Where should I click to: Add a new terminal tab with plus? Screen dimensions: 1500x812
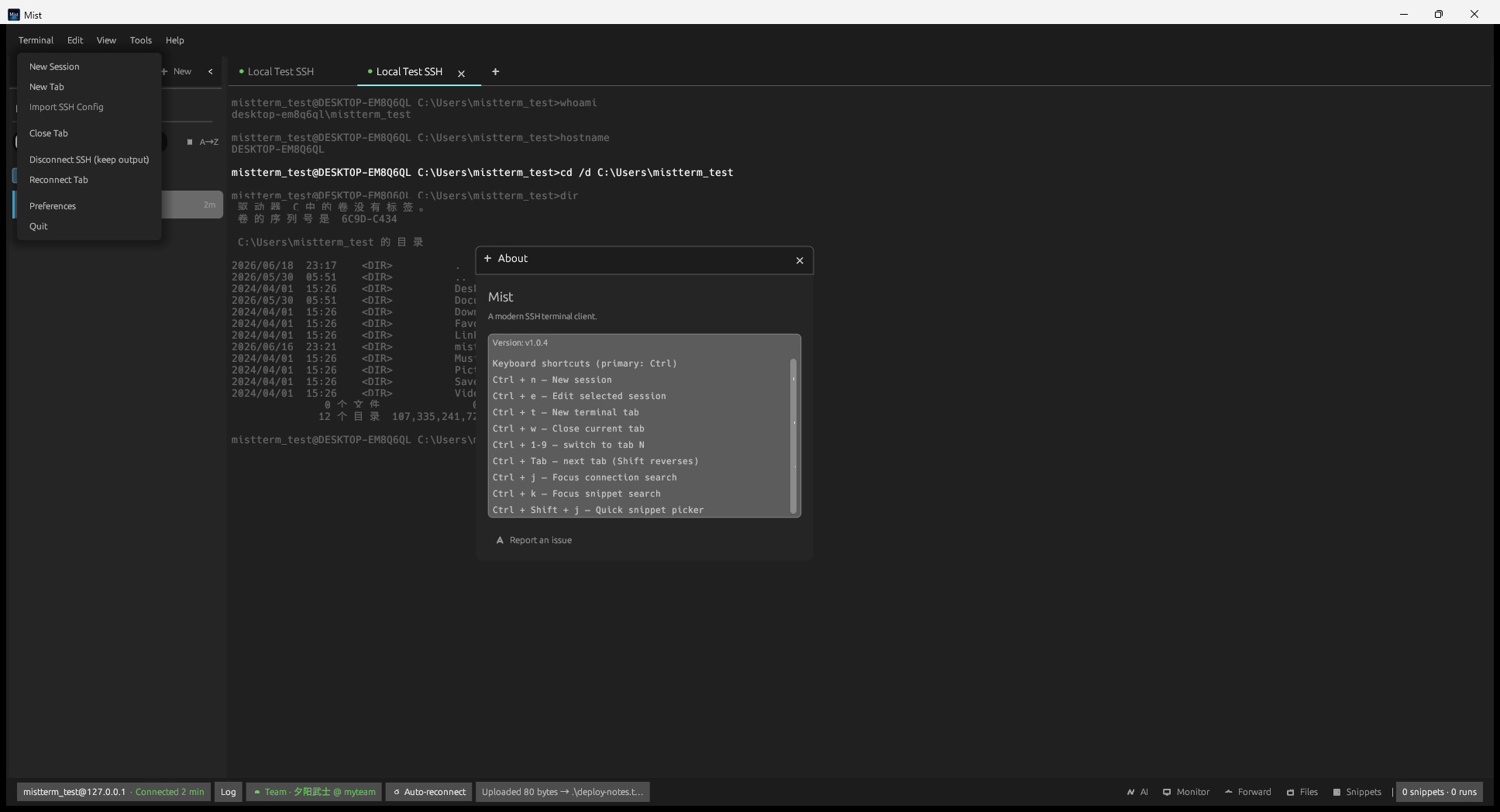495,71
